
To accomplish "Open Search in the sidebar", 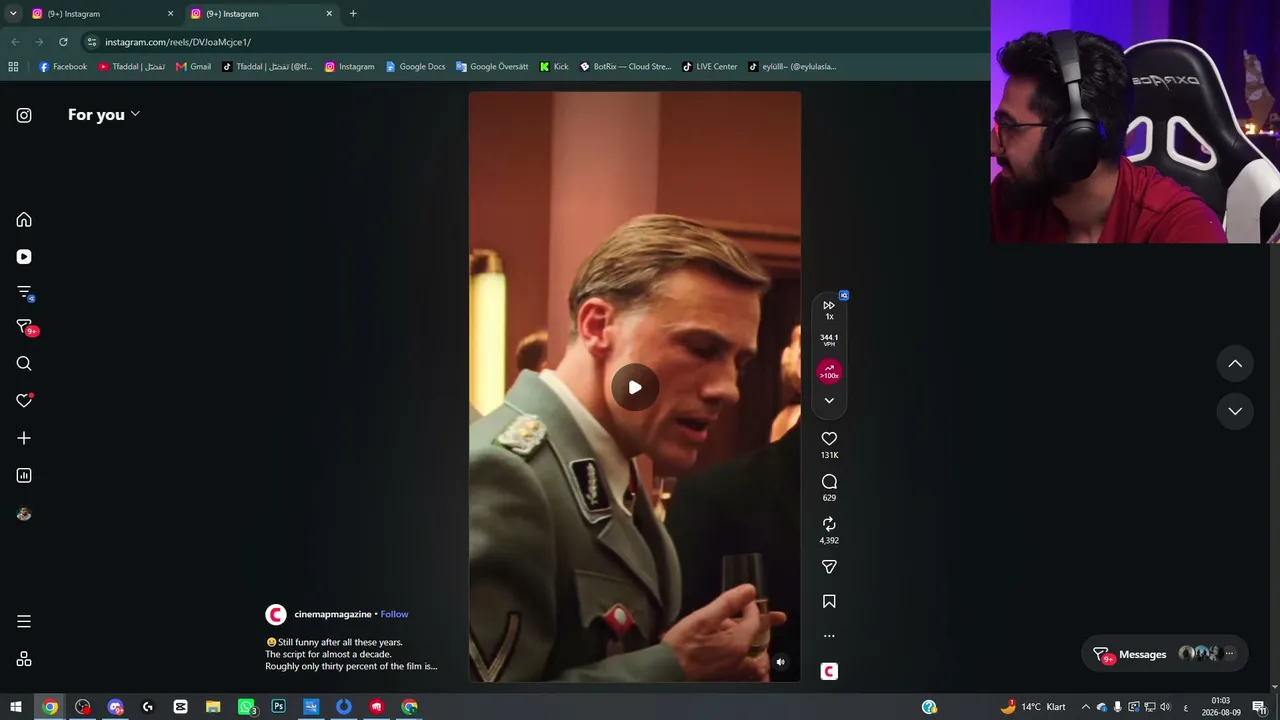I will pos(24,364).
